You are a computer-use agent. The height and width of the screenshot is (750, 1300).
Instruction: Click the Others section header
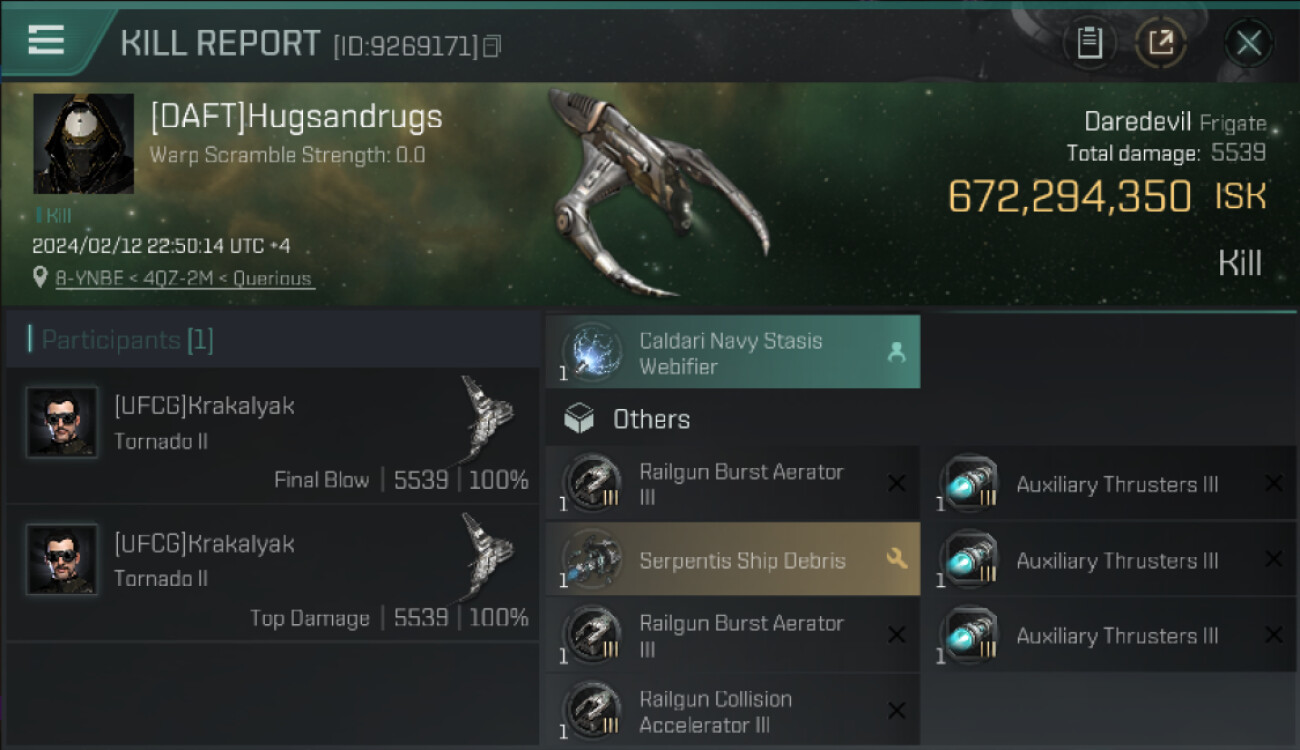pos(651,419)
